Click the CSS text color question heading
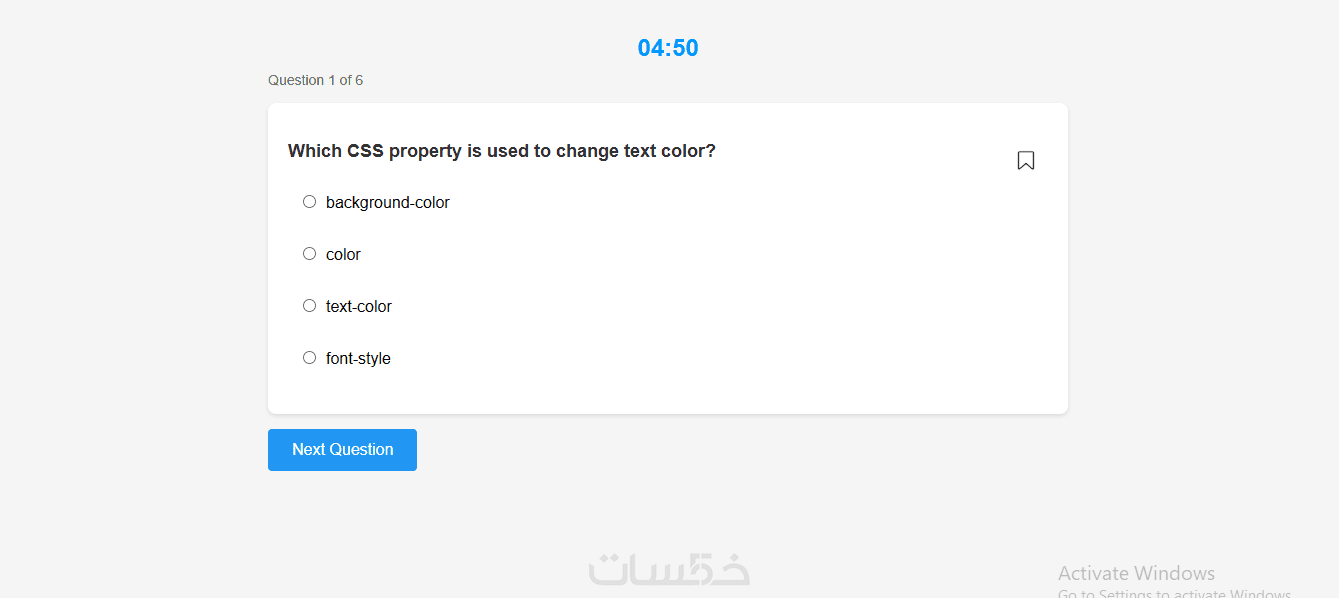The image size is (1339, 598). [501, 151]
